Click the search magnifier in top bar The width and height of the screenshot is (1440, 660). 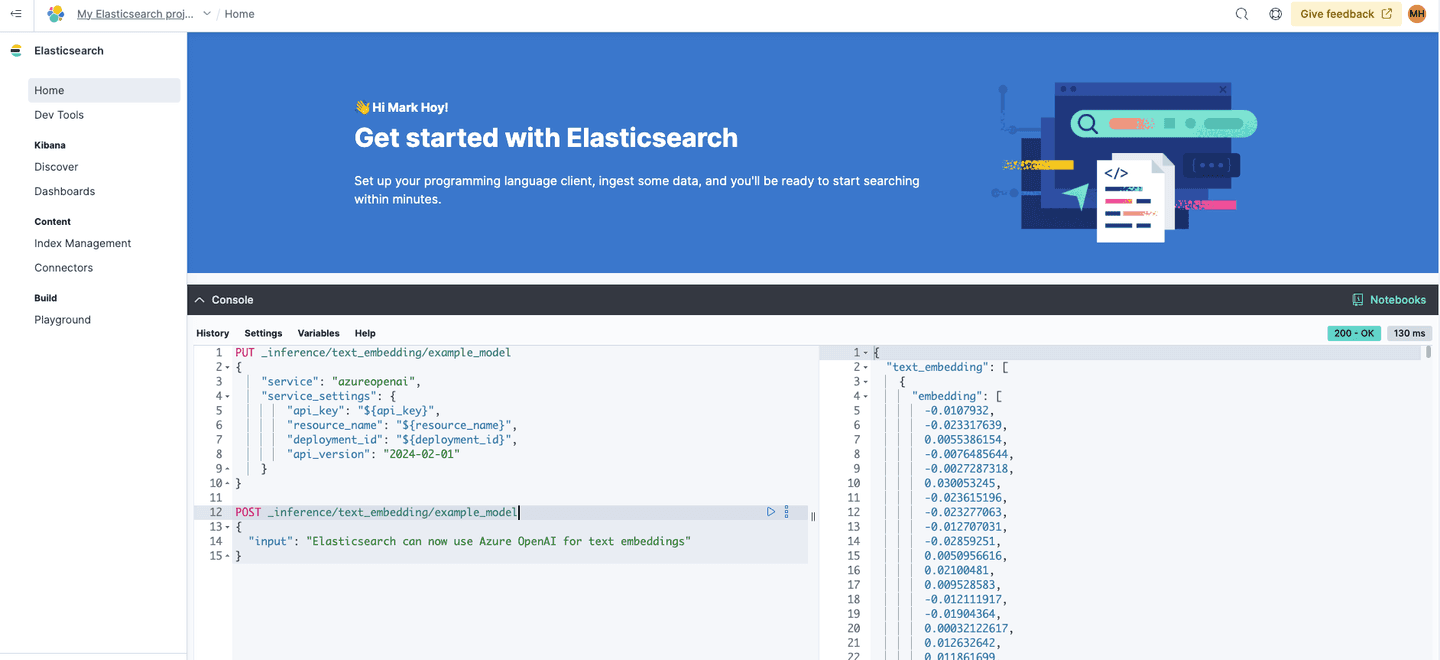coord(1241,14)
